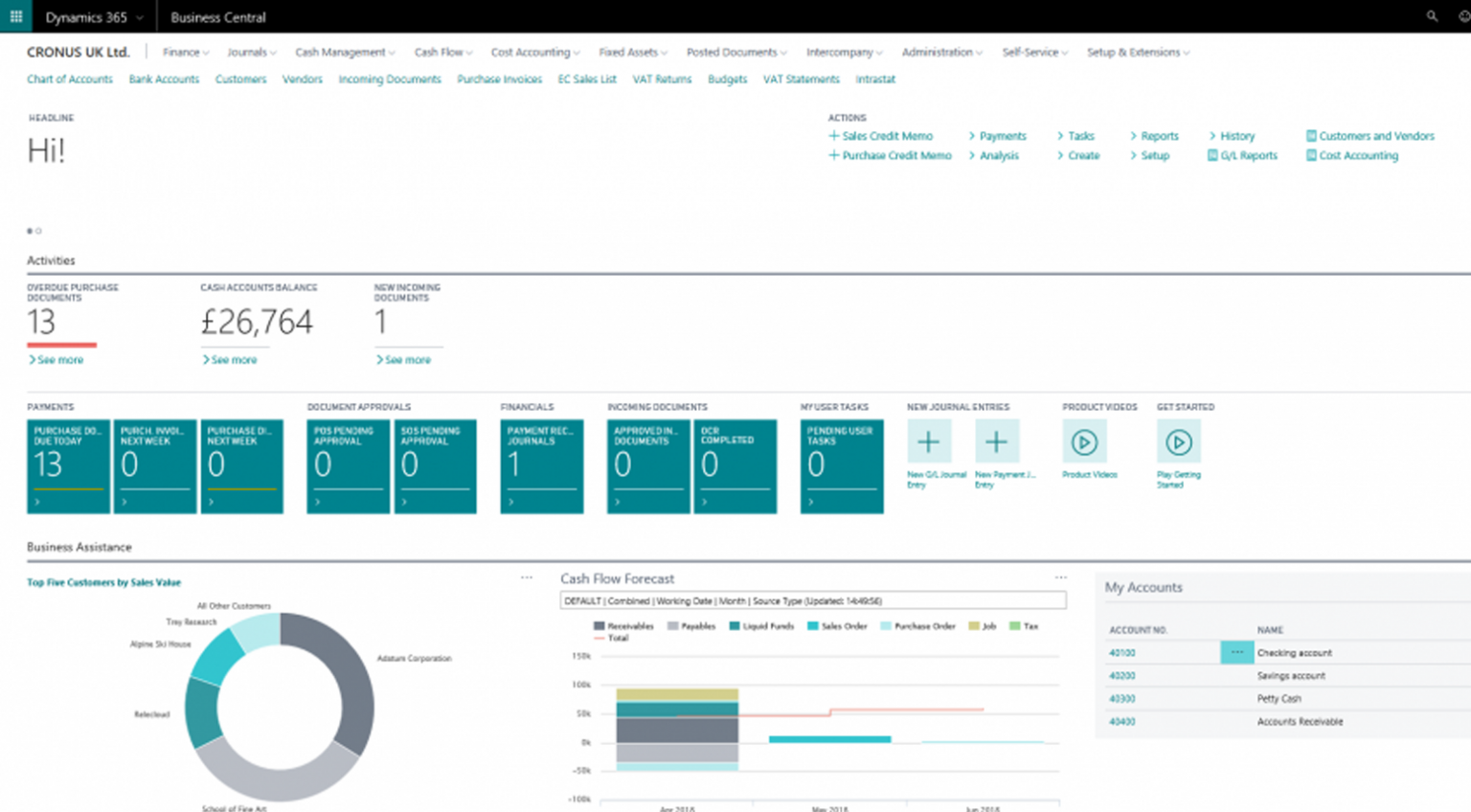Screen dimensions: 1471x812
Task: Open account number 40200 Savings account
Action: tap(1122, 675)
